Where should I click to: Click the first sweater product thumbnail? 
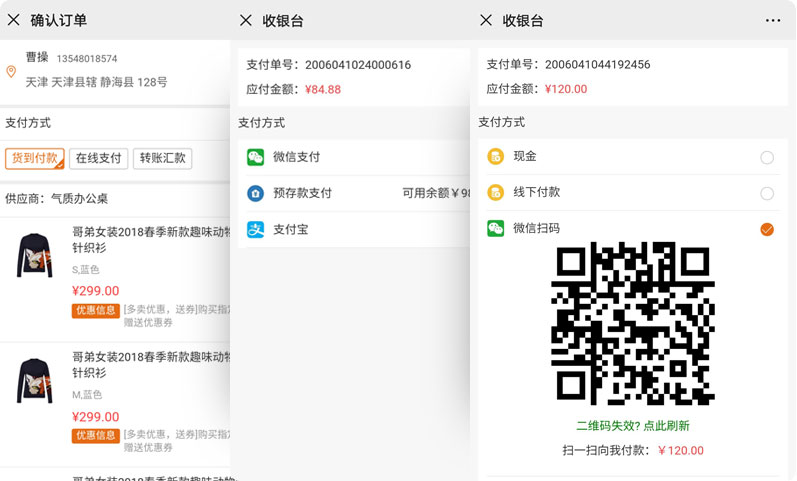[x=35, y=255]
